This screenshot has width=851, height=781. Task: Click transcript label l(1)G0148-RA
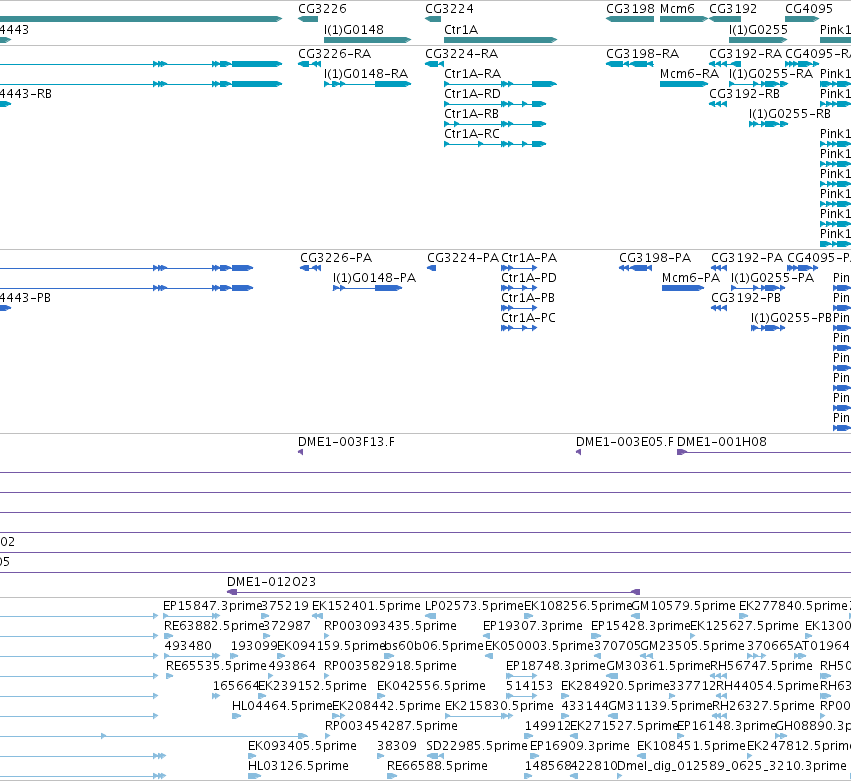coord(366,74)
